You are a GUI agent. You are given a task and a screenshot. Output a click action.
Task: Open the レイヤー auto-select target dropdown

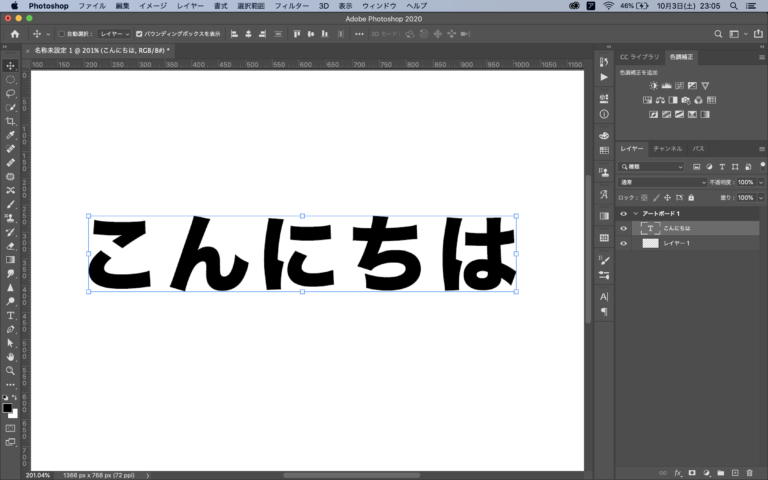114,34
